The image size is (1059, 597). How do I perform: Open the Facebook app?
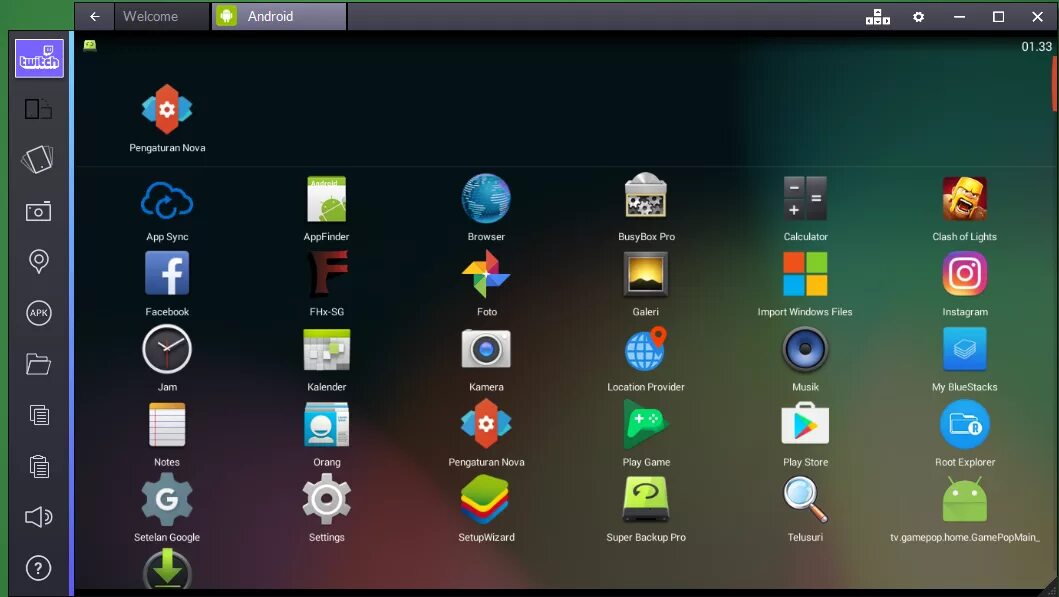point(167,284)
